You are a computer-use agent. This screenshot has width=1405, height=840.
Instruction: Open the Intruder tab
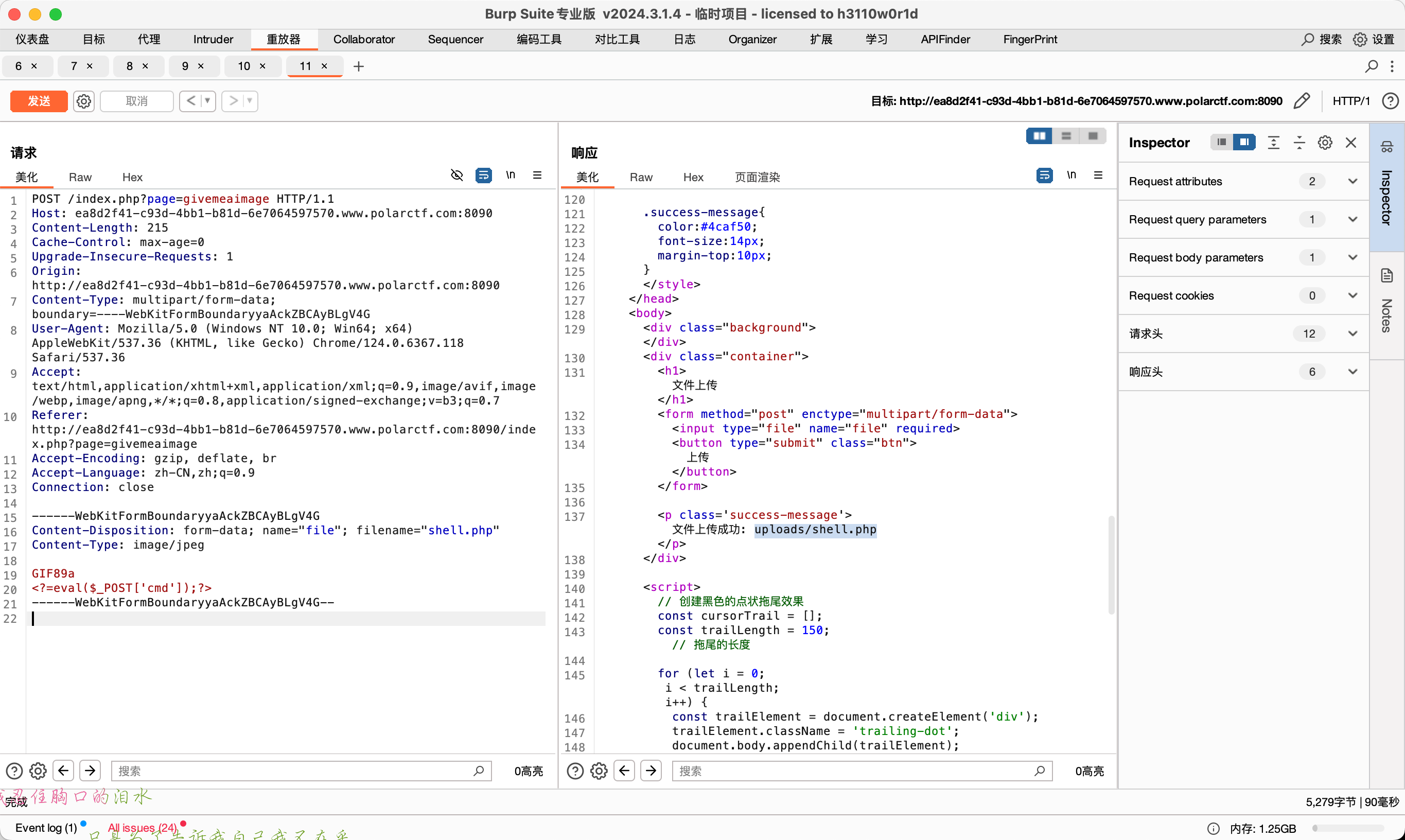213,39
